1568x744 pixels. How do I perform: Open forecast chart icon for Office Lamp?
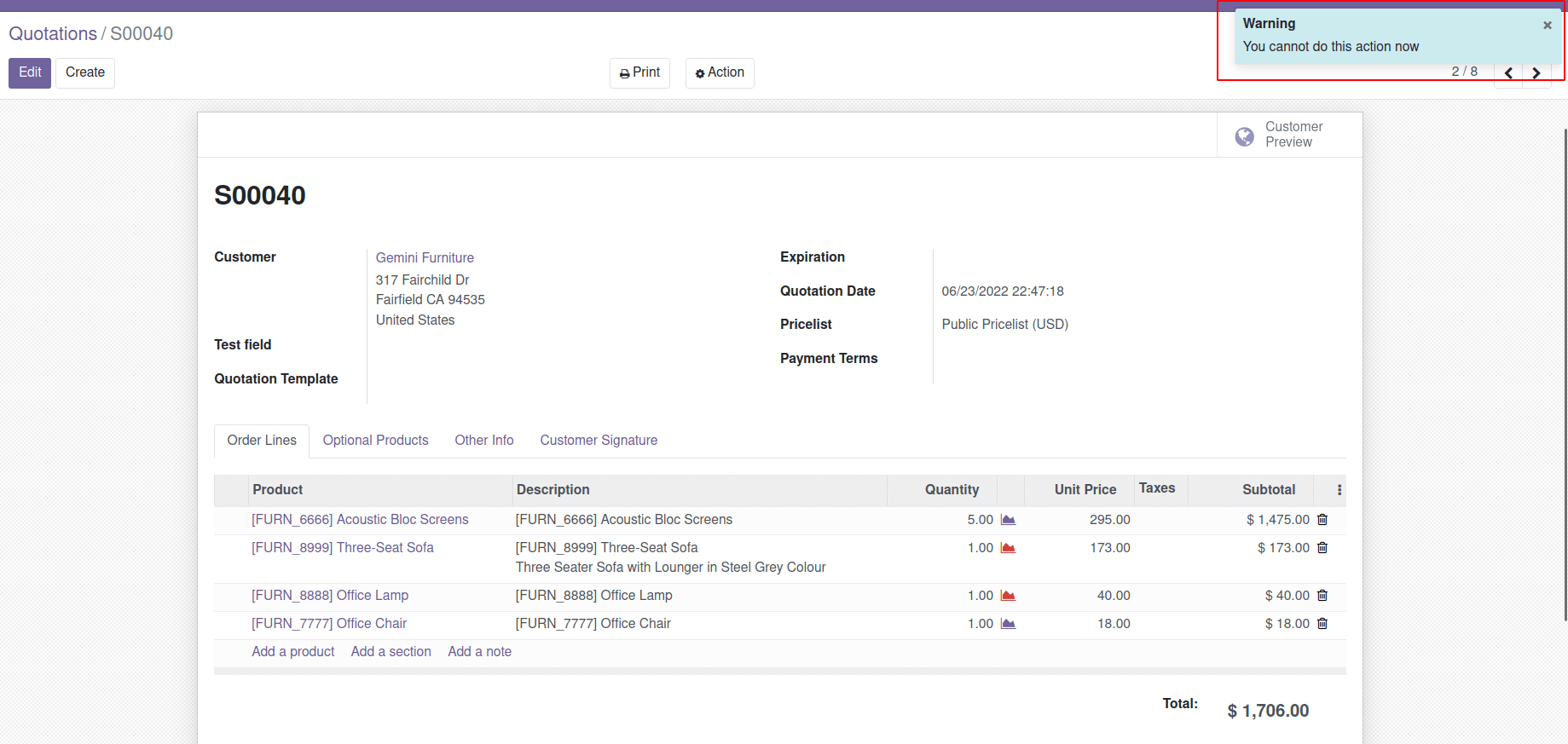tap(1008, 596)
